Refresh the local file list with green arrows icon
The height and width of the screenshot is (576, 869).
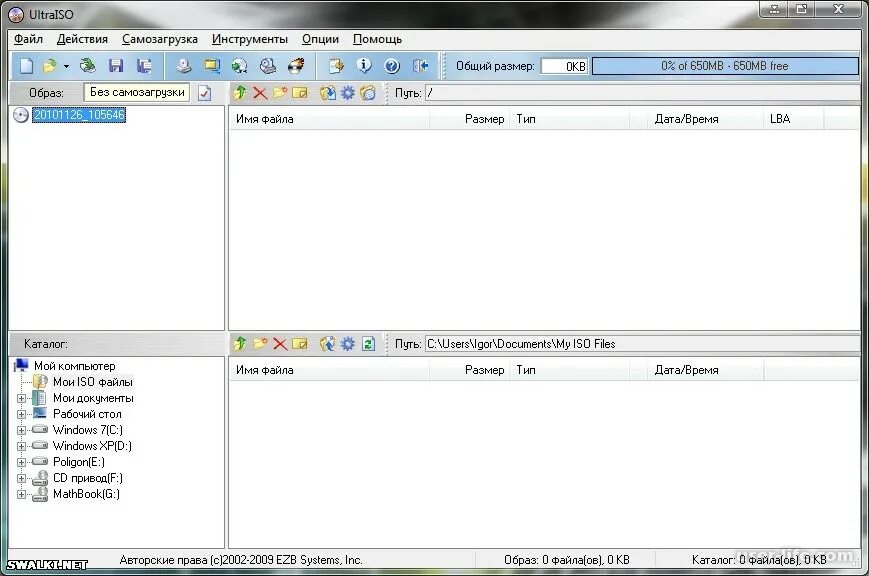(x=368, y=344)
